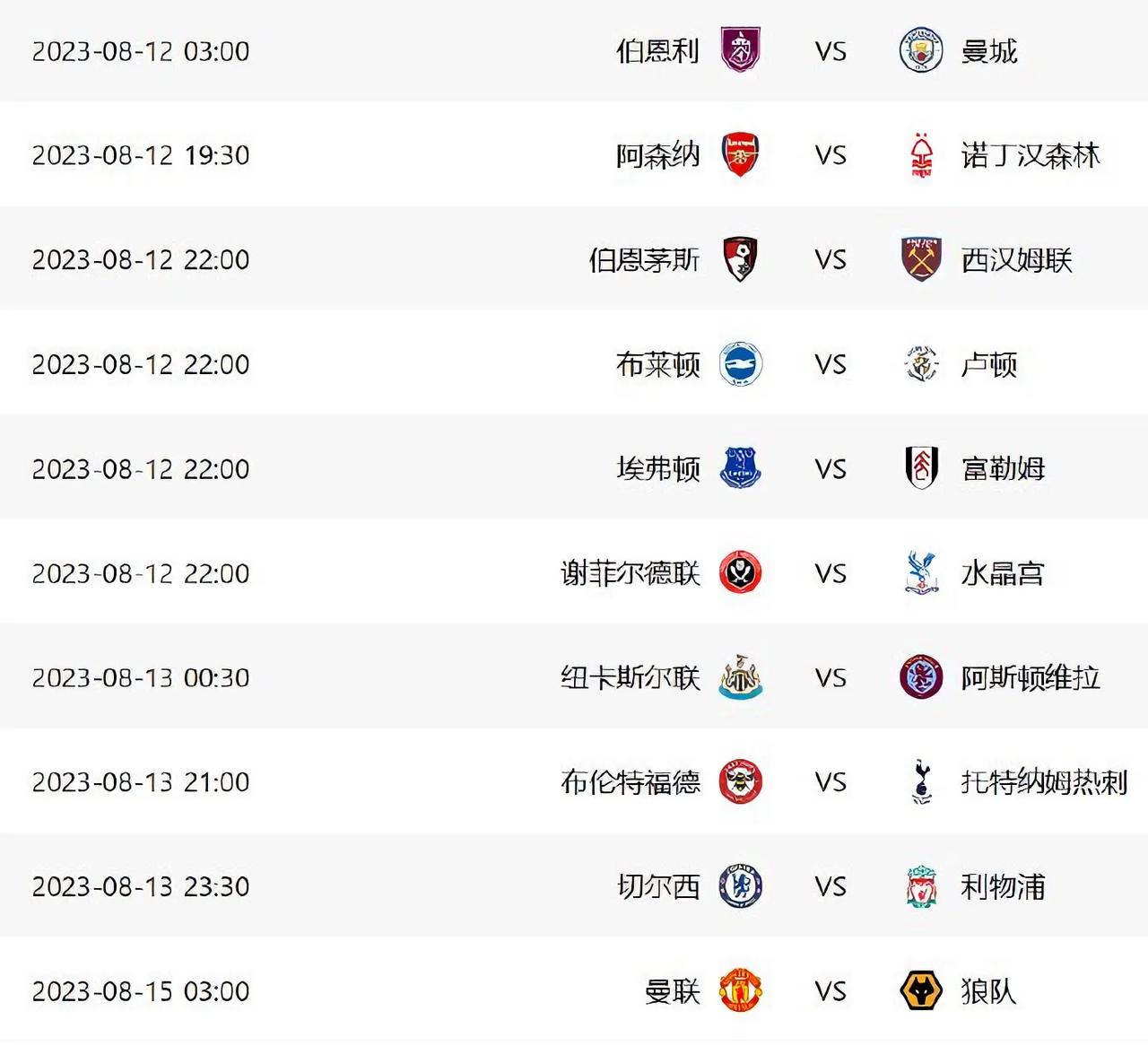Click team name 曼联
The height and width of the screenshot is (1046, 1148).
coord(672,991)
